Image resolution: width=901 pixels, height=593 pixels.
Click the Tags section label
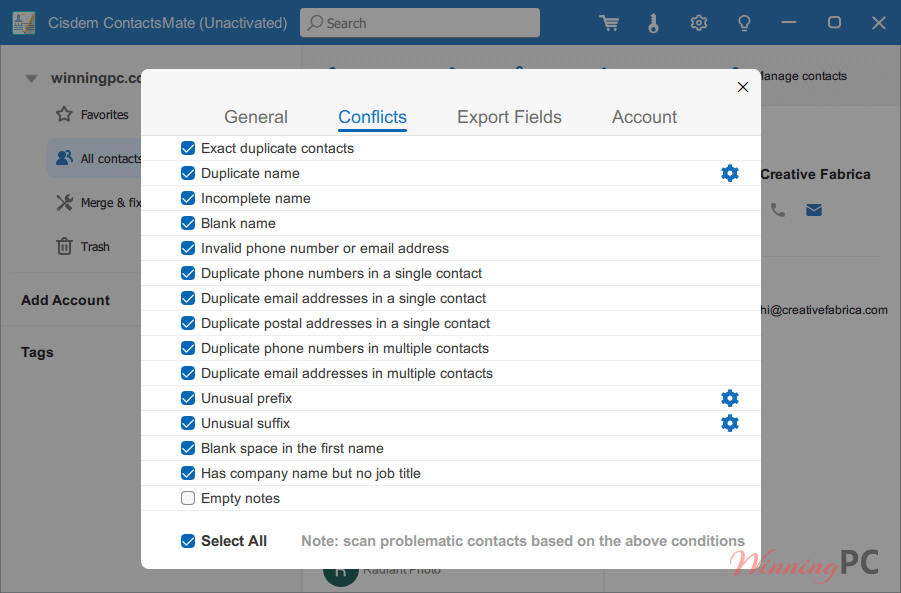[37, 352]
